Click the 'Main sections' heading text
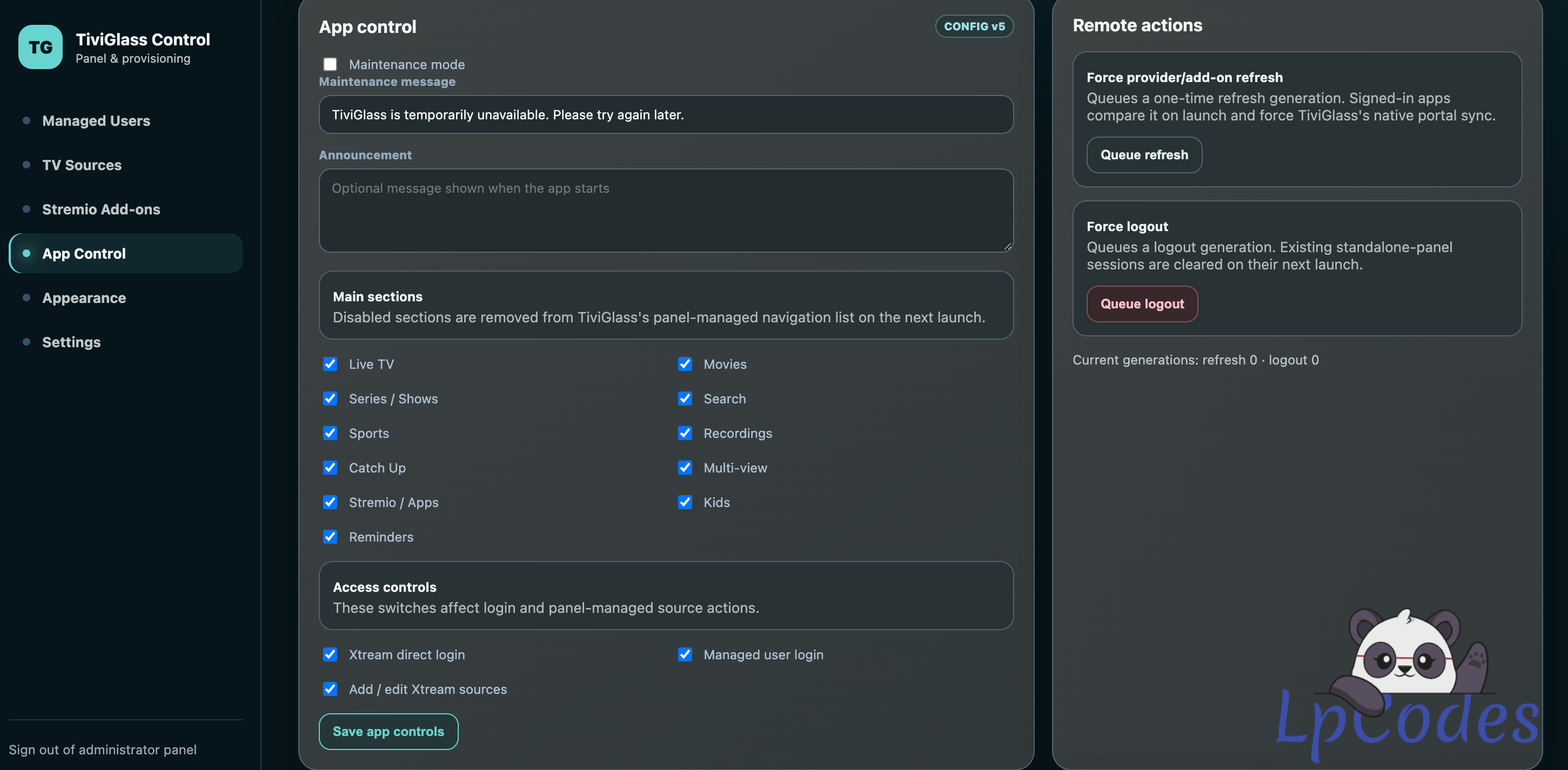 (377, 297)
